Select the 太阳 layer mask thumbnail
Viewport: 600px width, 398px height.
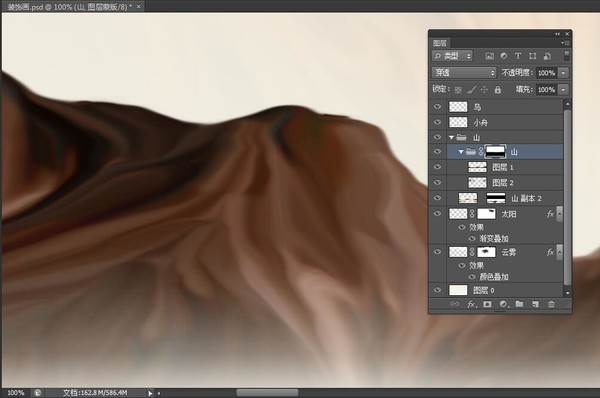[486, 214]
